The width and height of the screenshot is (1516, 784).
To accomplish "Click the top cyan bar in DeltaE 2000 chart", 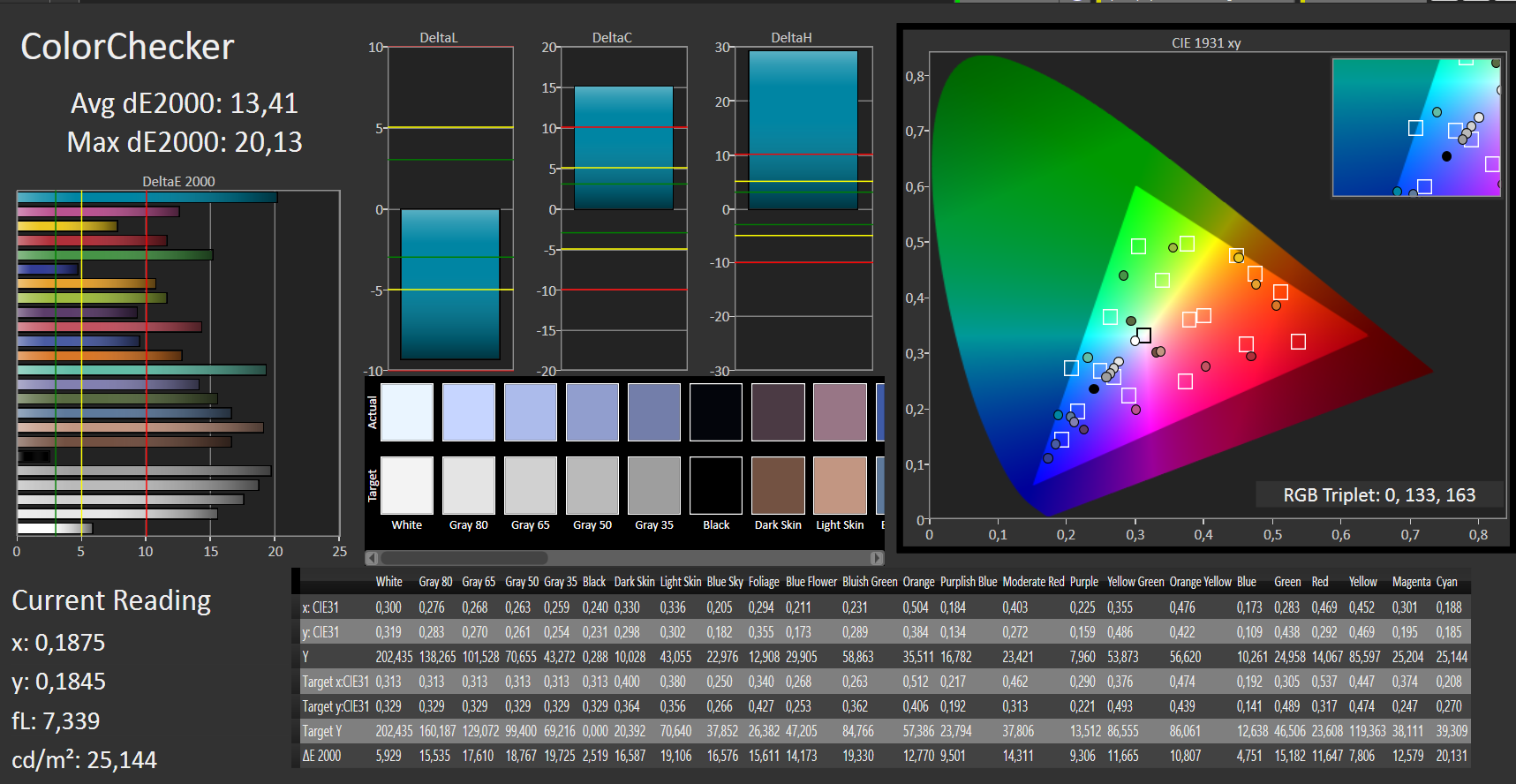I will click(x=147, y=198).
